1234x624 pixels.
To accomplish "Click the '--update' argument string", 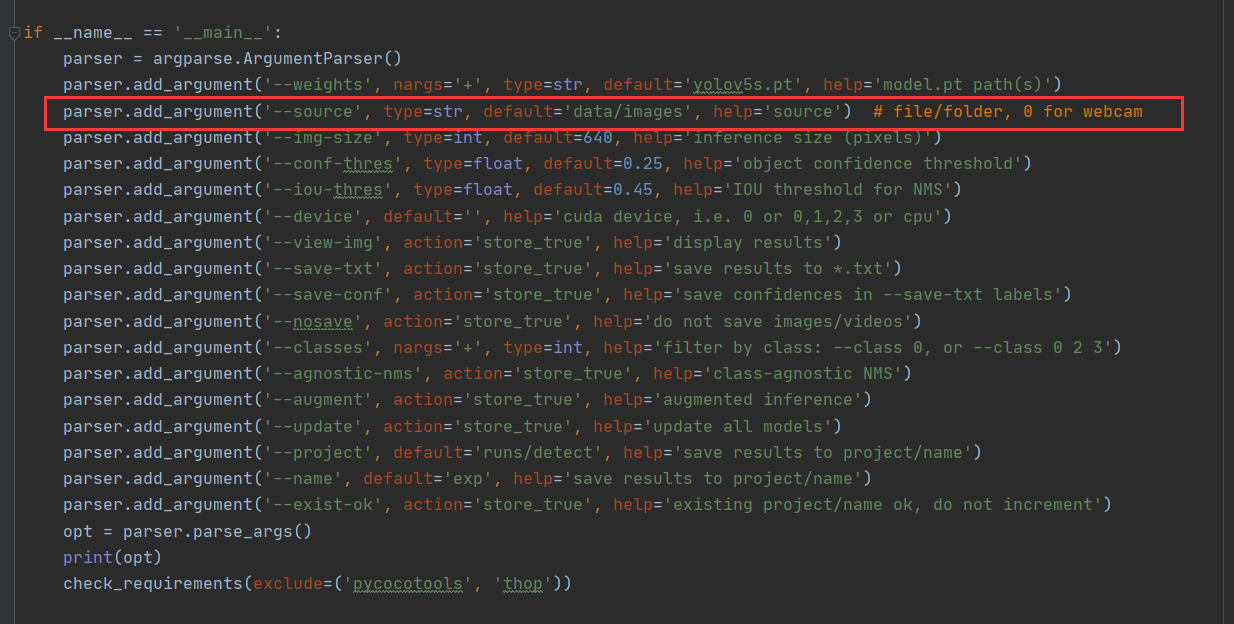I will [313, 426].
